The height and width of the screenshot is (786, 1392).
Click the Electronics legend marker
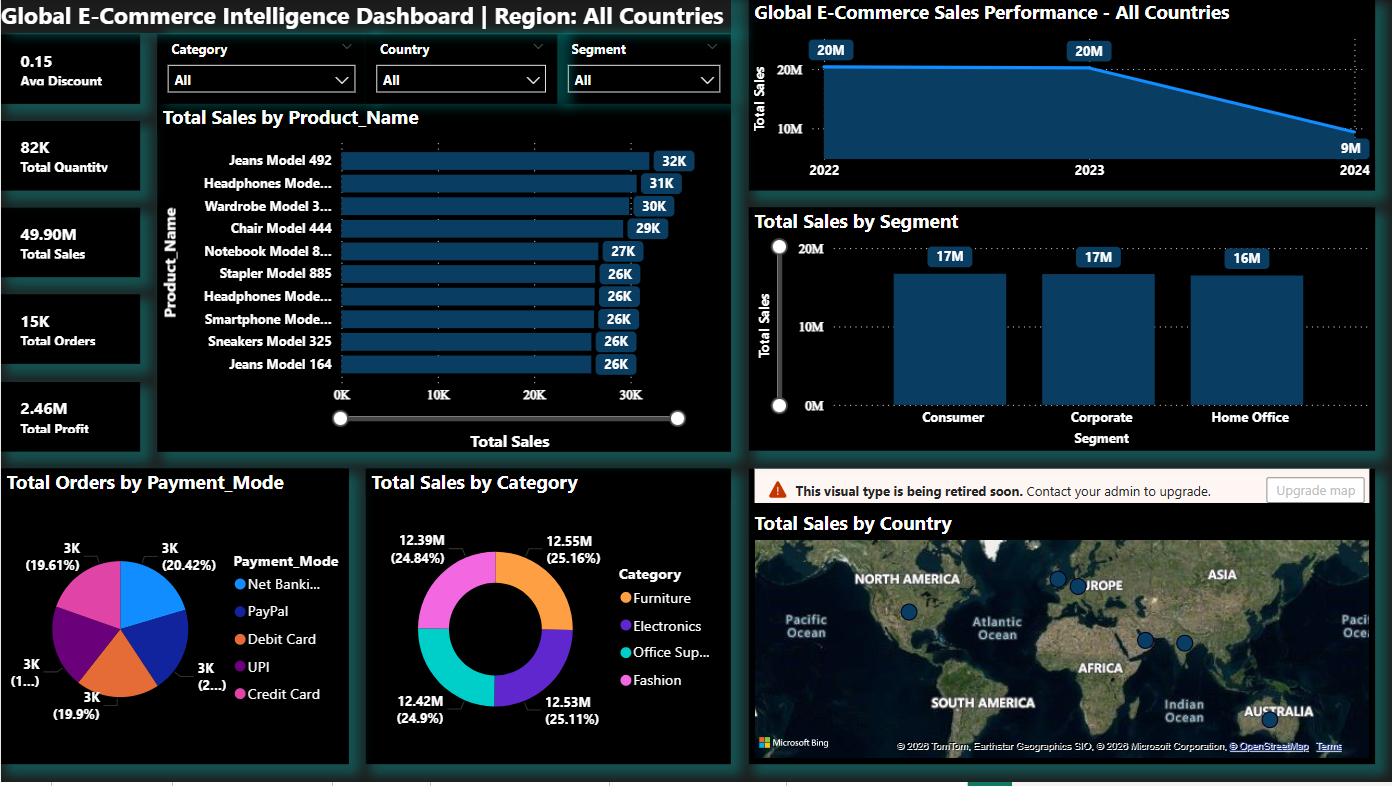pyautogui.click(x=626, y=626)
